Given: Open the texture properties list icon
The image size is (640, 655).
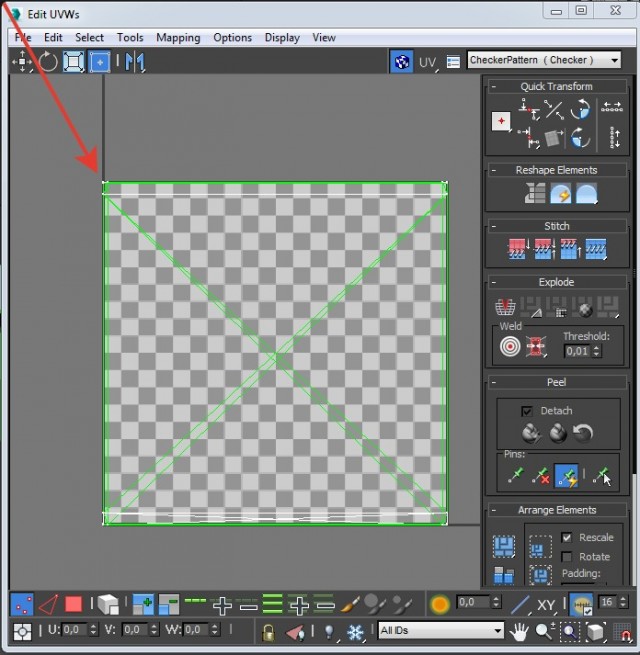Looking at the screenshot, I should point(453,62).
